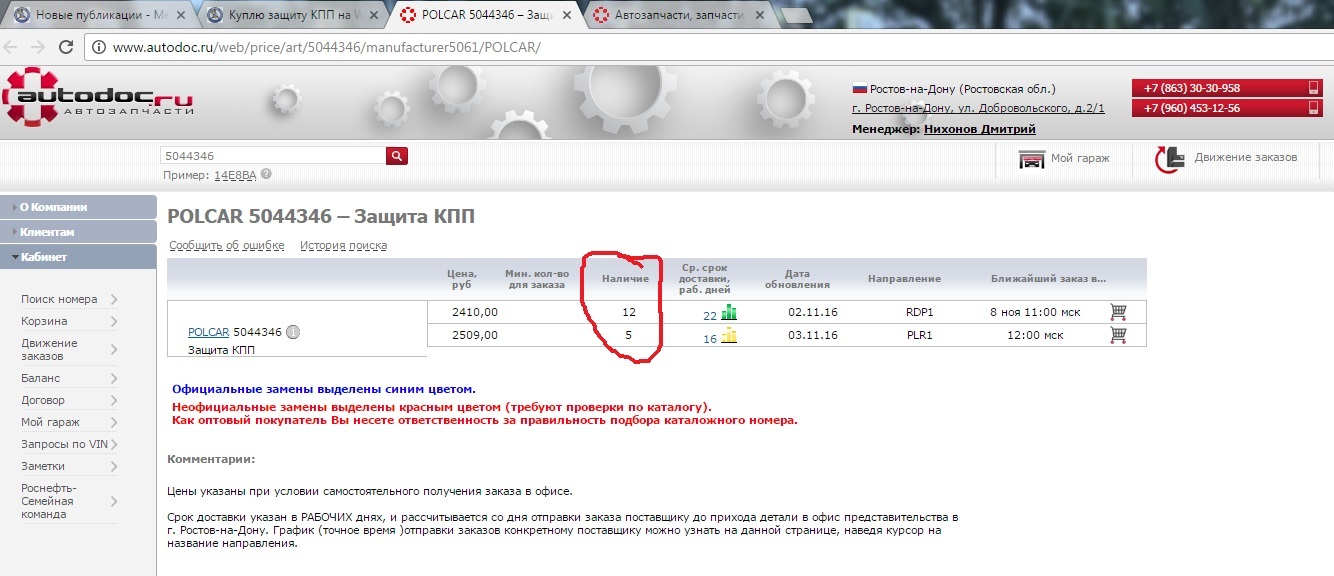Click the direction PLR1

919,335
